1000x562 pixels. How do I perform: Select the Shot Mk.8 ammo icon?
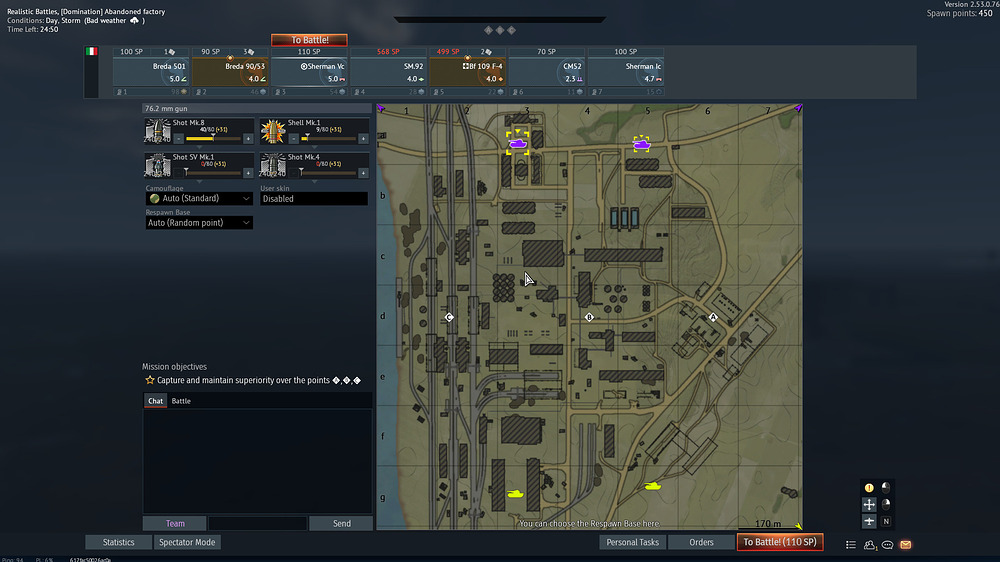coord(158,131)
